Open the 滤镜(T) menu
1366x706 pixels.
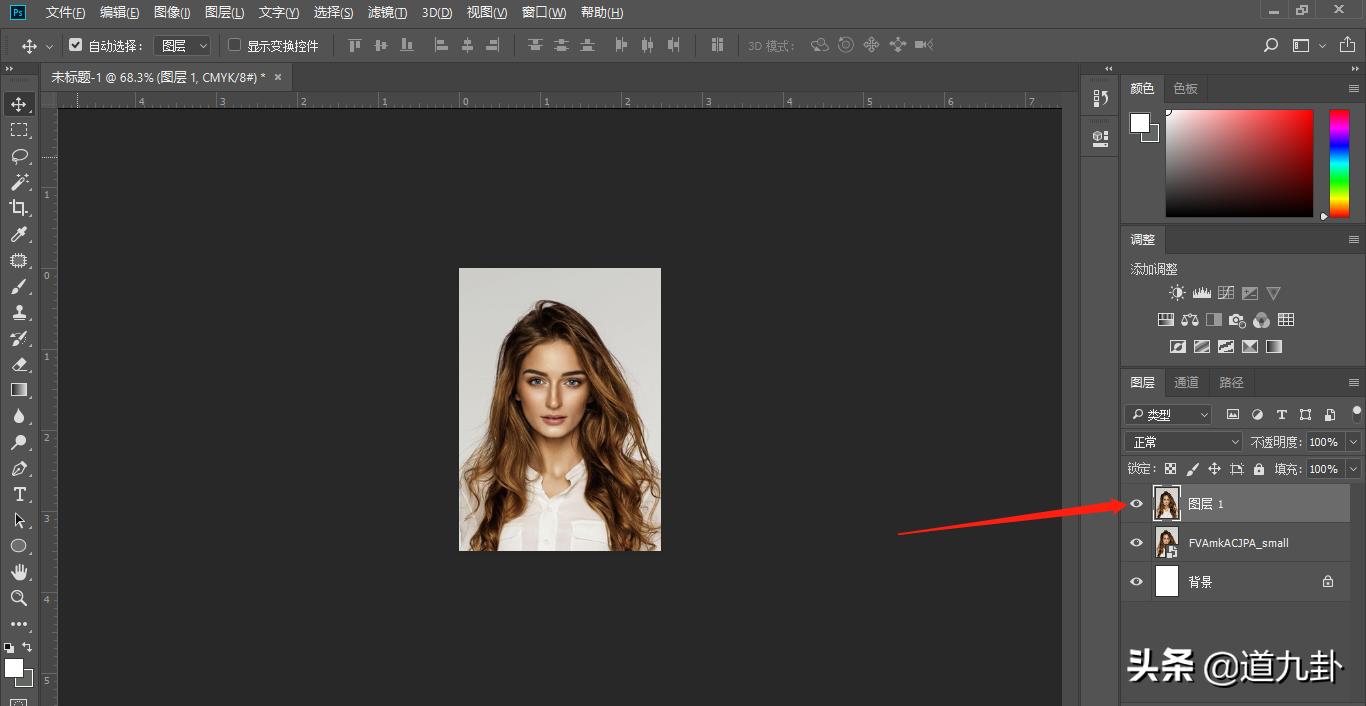click(x=387, y=12)
